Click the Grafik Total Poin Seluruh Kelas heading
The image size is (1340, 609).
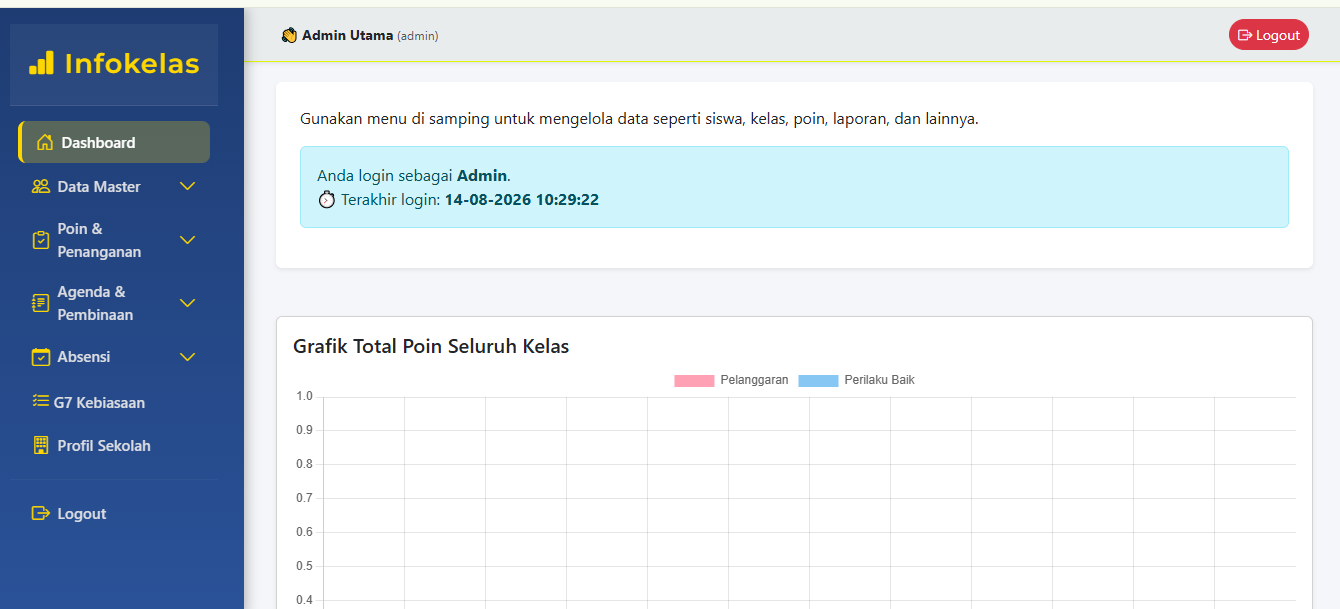click(431, 347)
